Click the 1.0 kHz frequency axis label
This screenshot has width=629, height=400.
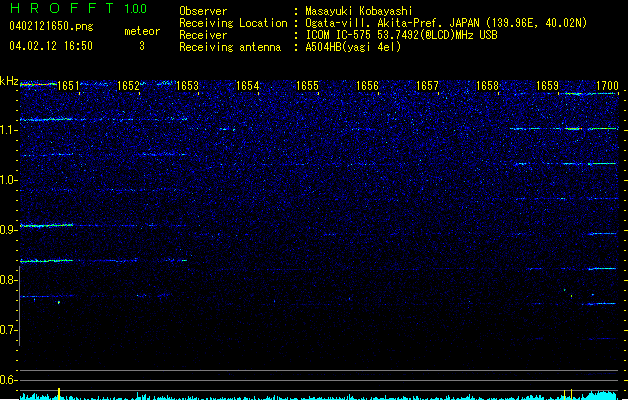[9, 180]
